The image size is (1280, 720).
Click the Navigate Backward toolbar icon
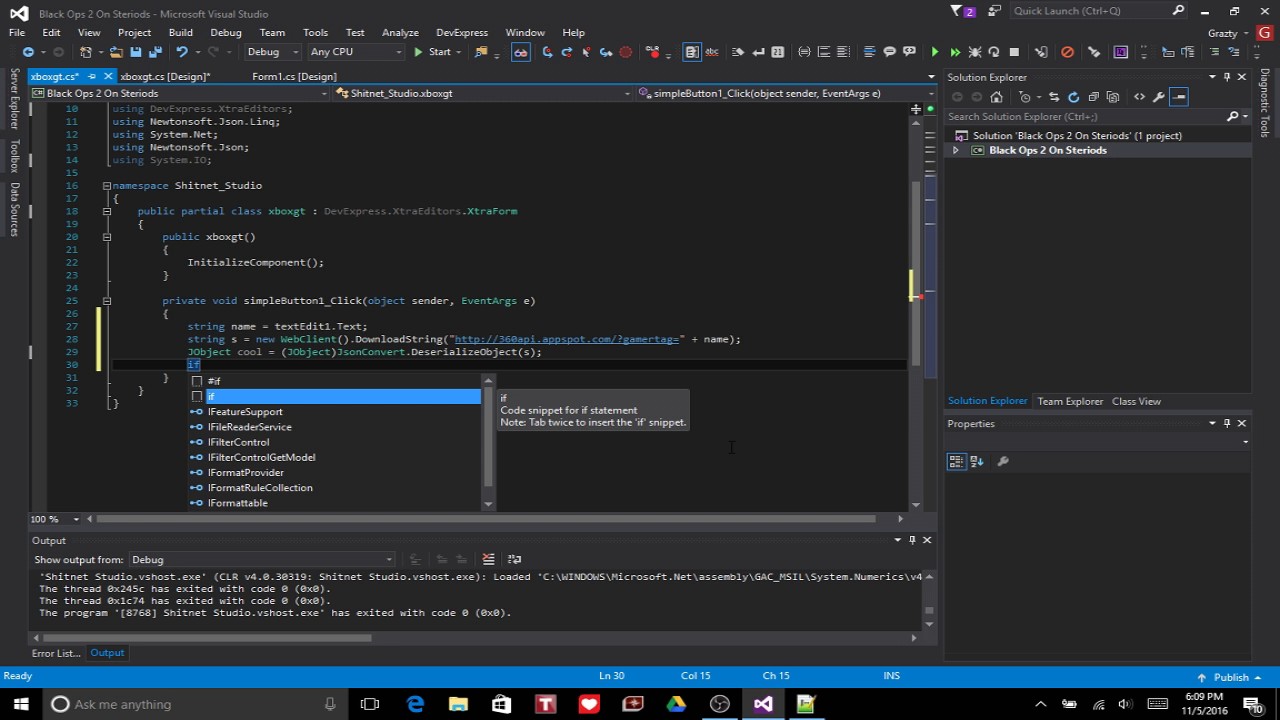pos(28,52)
